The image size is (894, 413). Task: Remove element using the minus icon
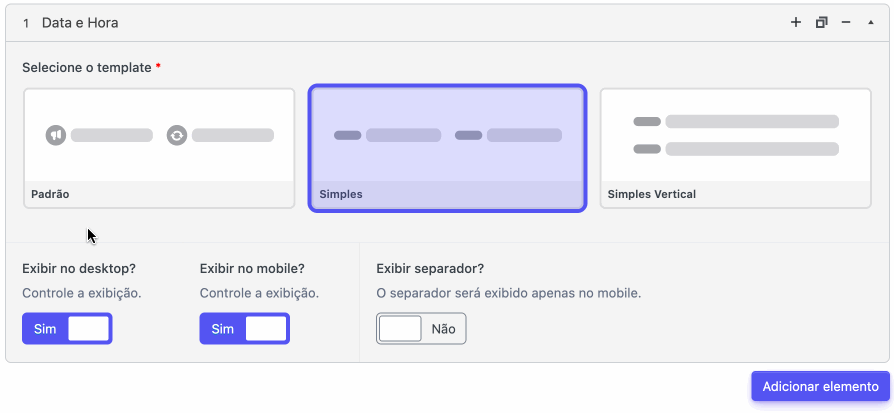click(846, 23)
